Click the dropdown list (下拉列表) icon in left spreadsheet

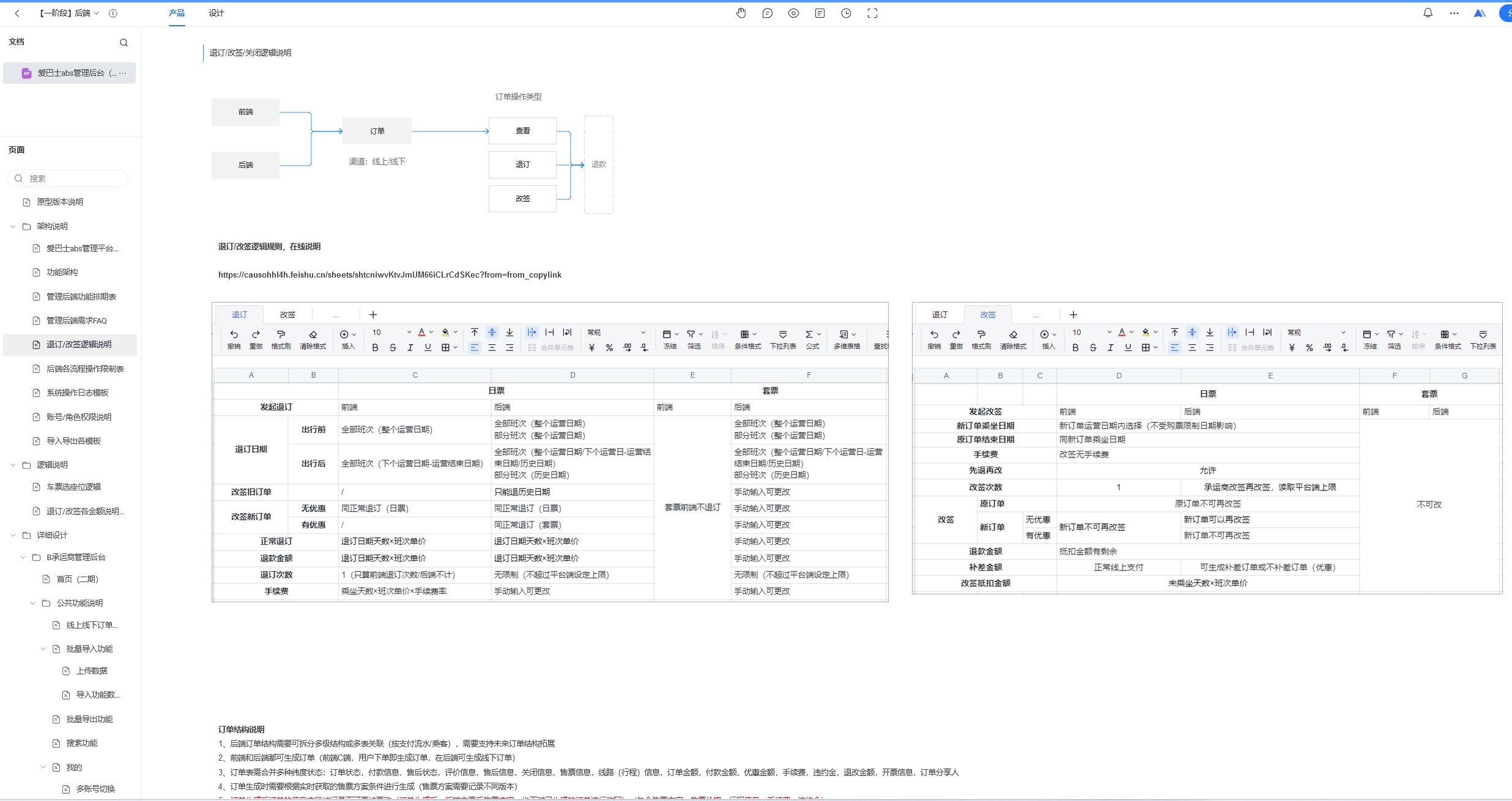coord(782,339)
